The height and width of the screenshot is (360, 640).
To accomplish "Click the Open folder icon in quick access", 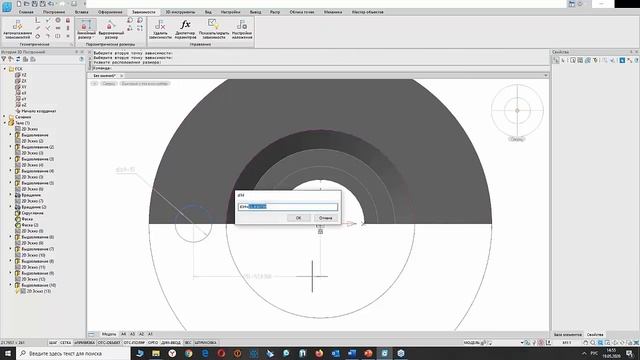I will tap(27, 4).
